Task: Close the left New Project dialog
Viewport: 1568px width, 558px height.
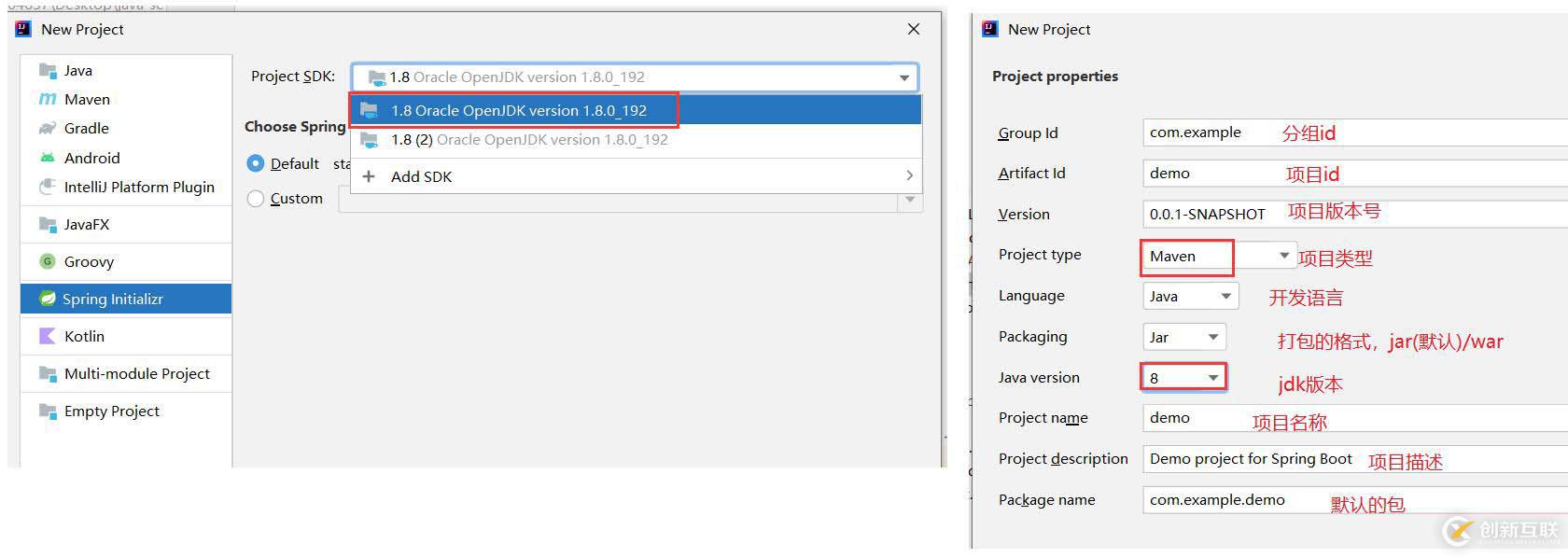Action: (914, 29)
